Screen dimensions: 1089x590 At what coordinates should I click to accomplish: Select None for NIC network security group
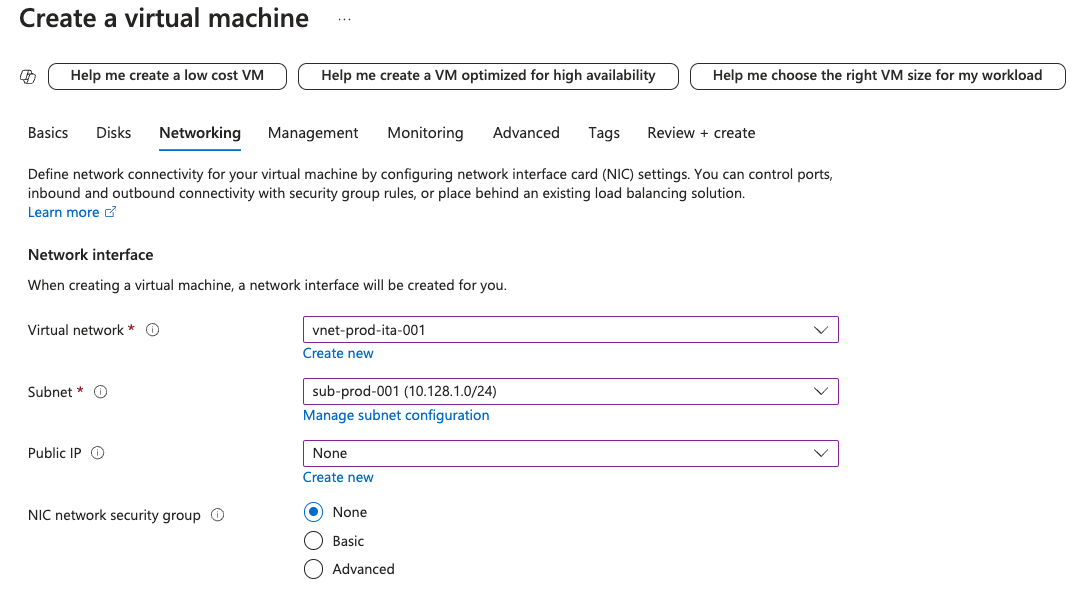click(x=314, y=512)
